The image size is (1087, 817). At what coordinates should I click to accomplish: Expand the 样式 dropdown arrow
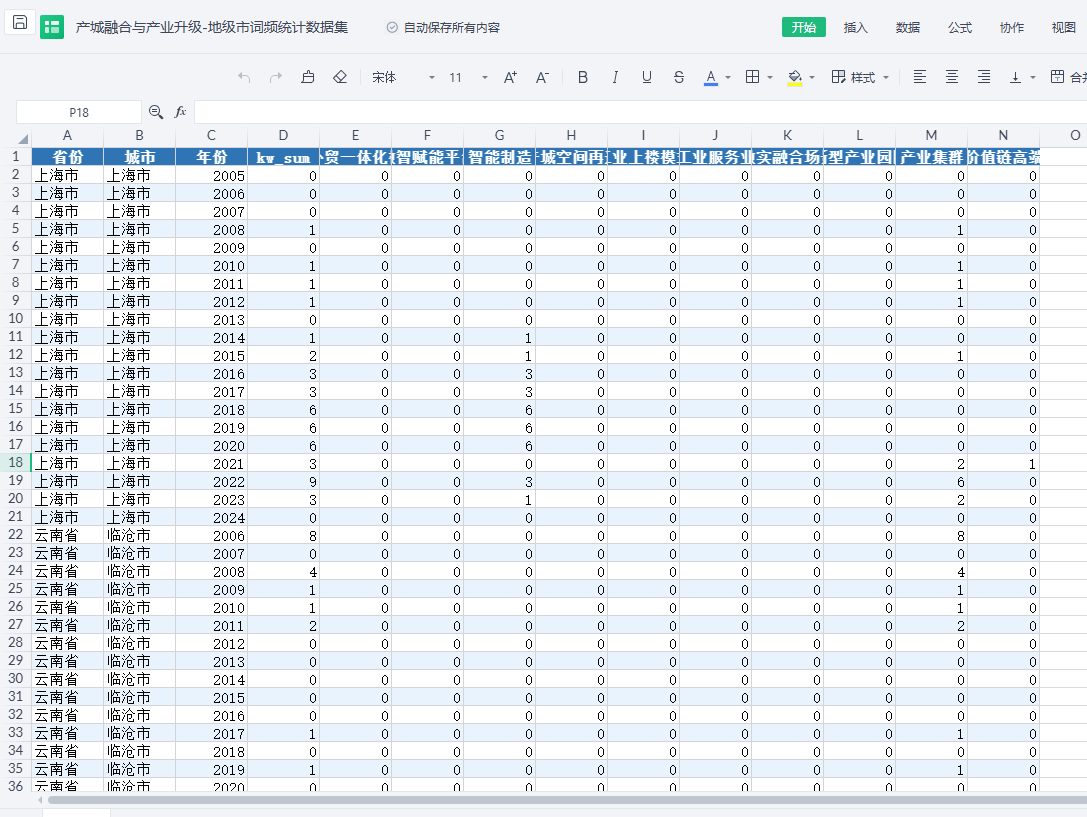(x=886, y=78)
